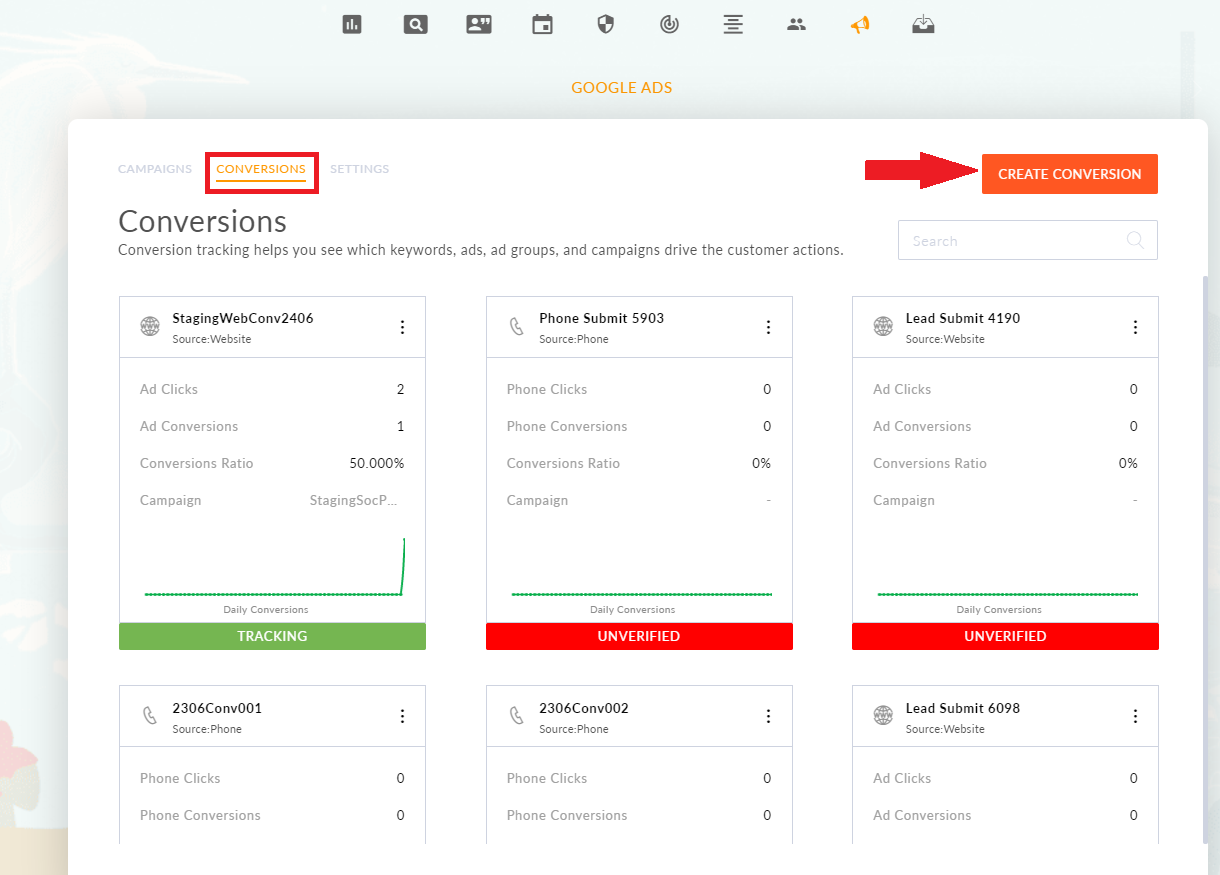This screenshot has width=1220, height=875.
Task: Click globe icon on Lead Submit 6098 card
Action: pos(883,716)
